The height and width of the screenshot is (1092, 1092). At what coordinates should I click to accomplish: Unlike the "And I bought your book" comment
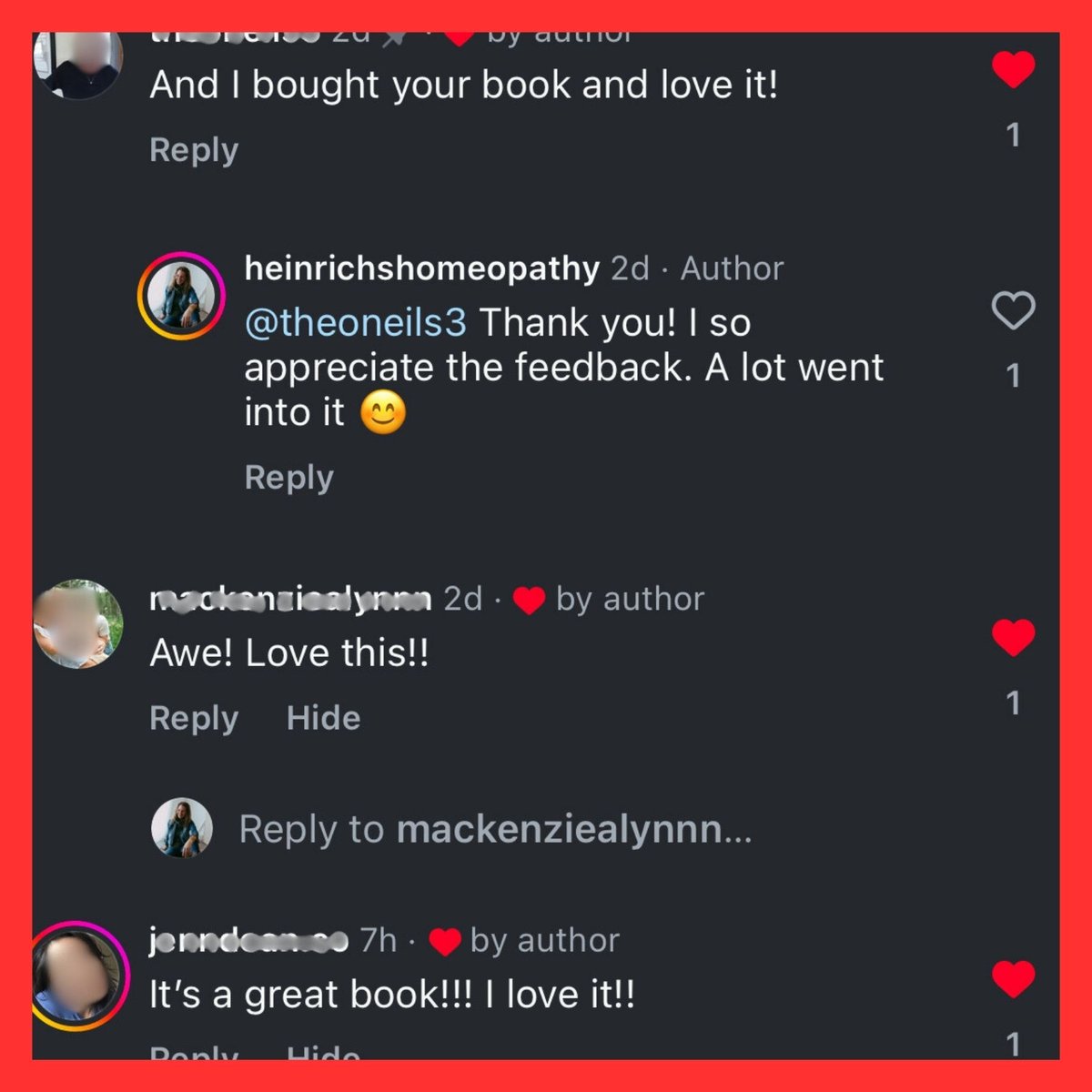(1013, 70)
